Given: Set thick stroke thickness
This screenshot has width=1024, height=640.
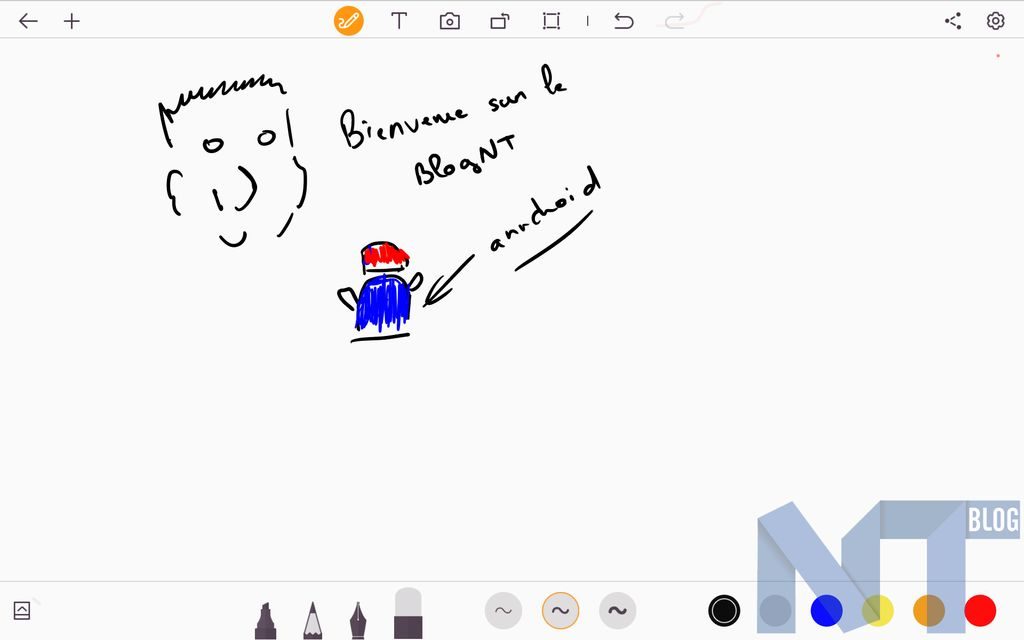Looking at the screenshot, I should point(618,611).
